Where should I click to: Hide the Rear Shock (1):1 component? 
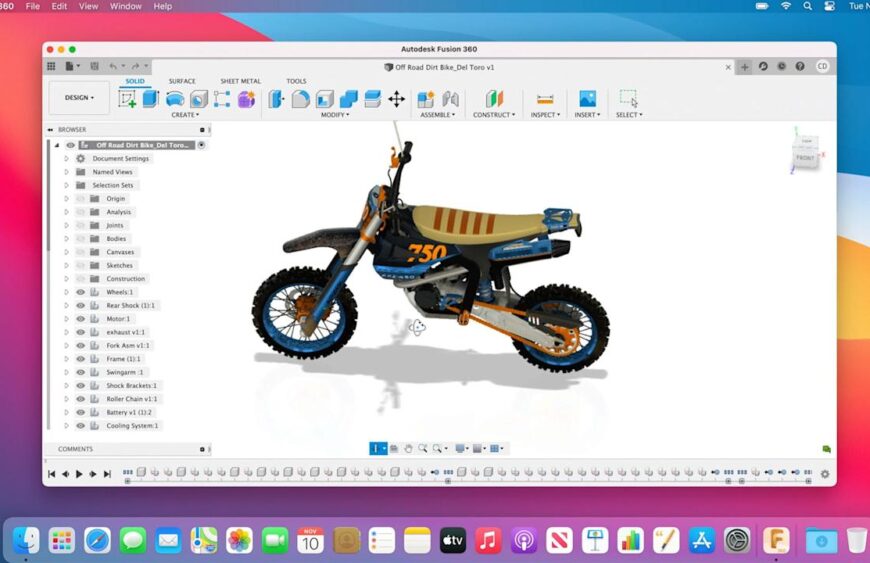click(x=80, y=305)
